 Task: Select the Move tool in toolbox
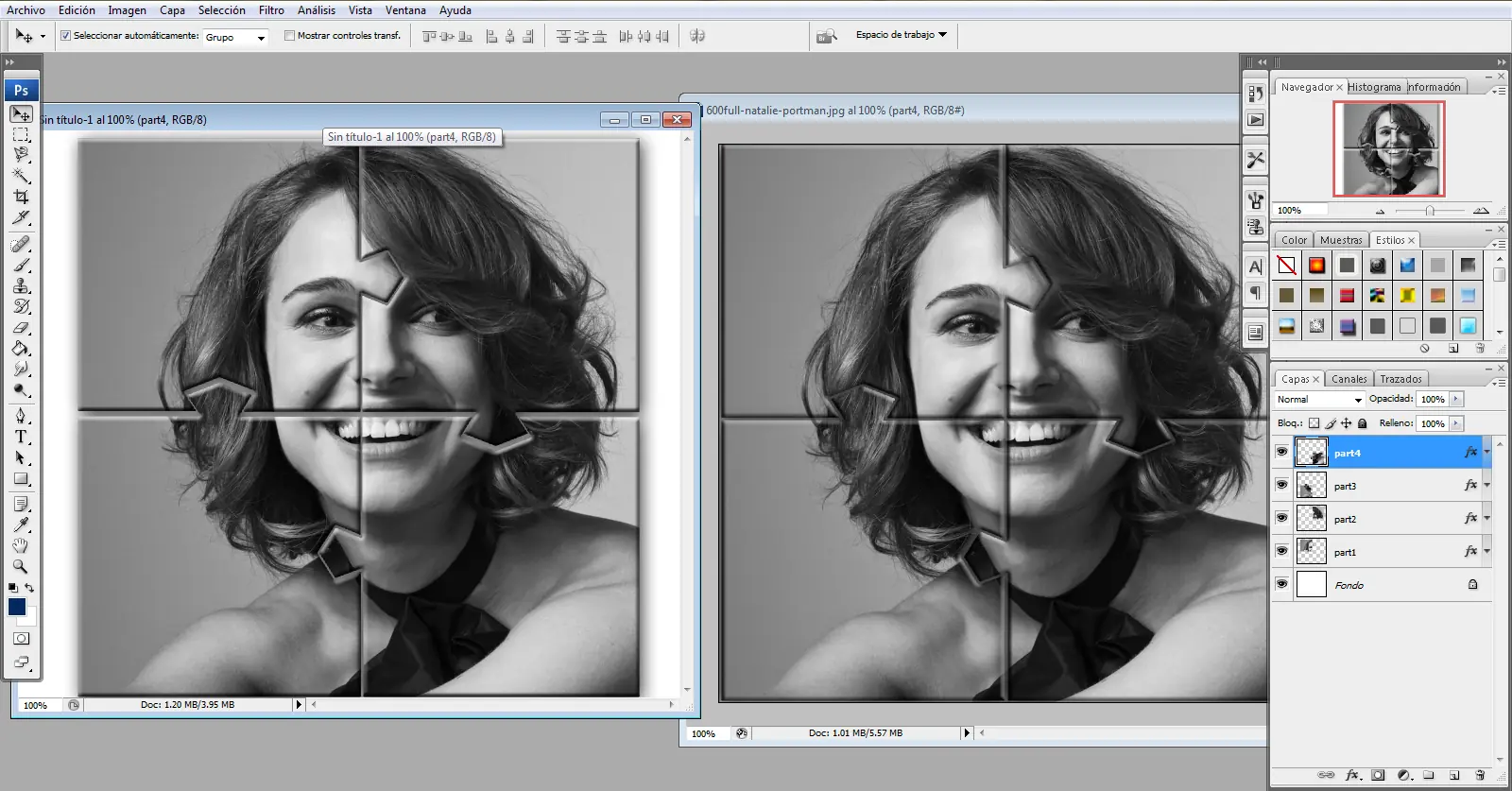click(21, 113)
